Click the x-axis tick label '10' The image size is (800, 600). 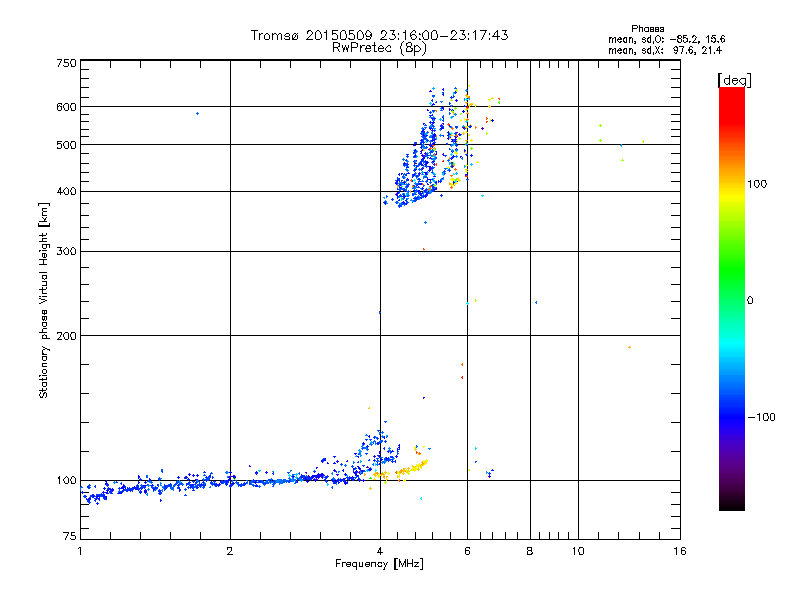coord(578,551)
